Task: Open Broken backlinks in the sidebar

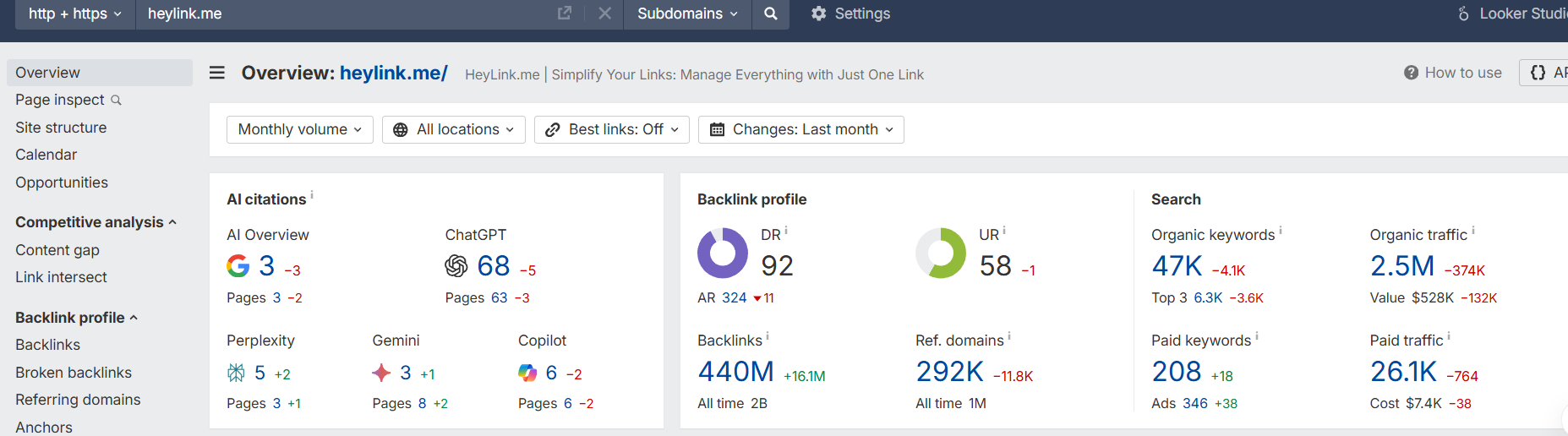Action: coord(74,373)
